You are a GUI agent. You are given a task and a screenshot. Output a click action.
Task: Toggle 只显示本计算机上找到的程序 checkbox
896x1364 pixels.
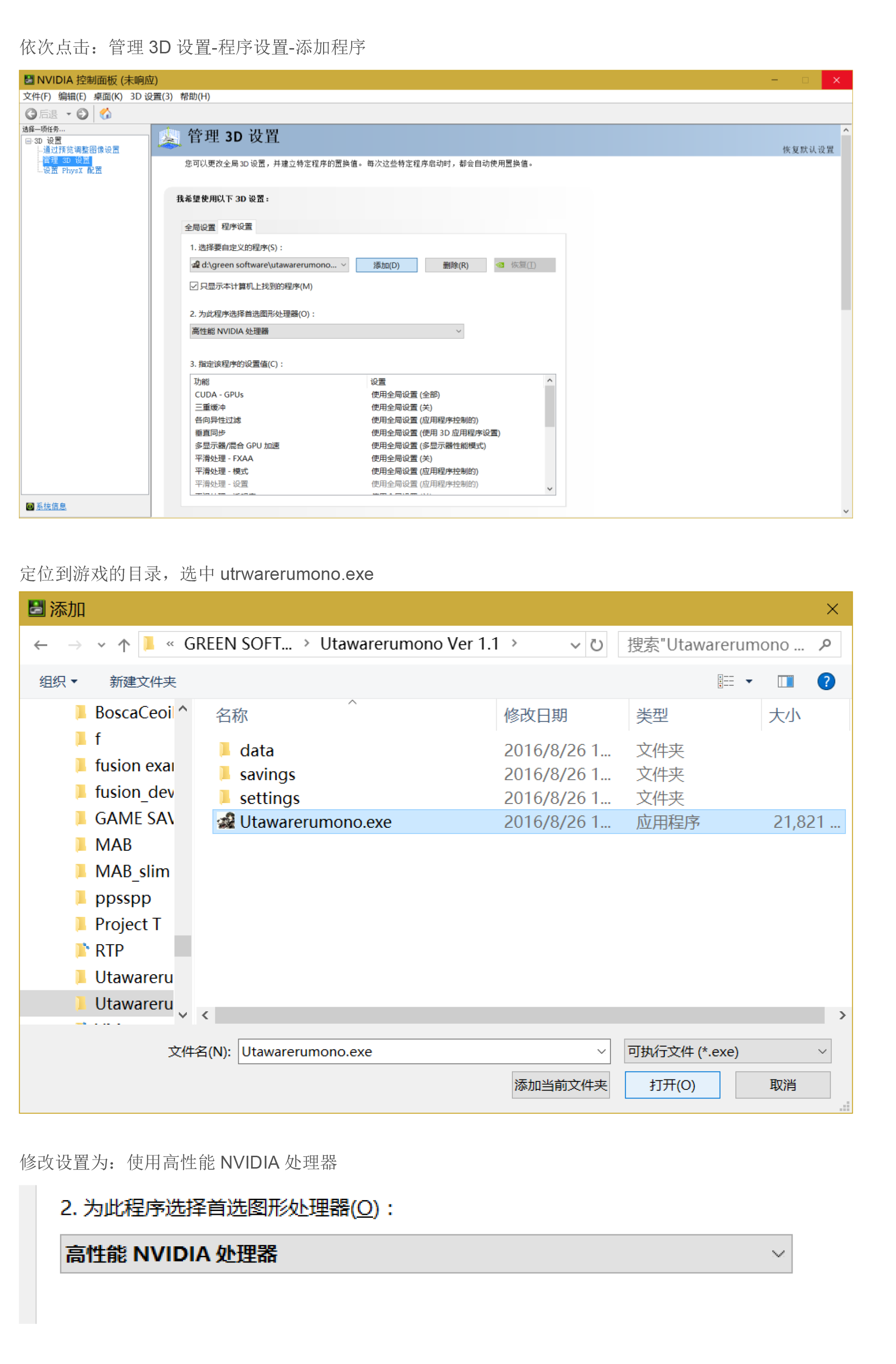[x=194, y=286]
